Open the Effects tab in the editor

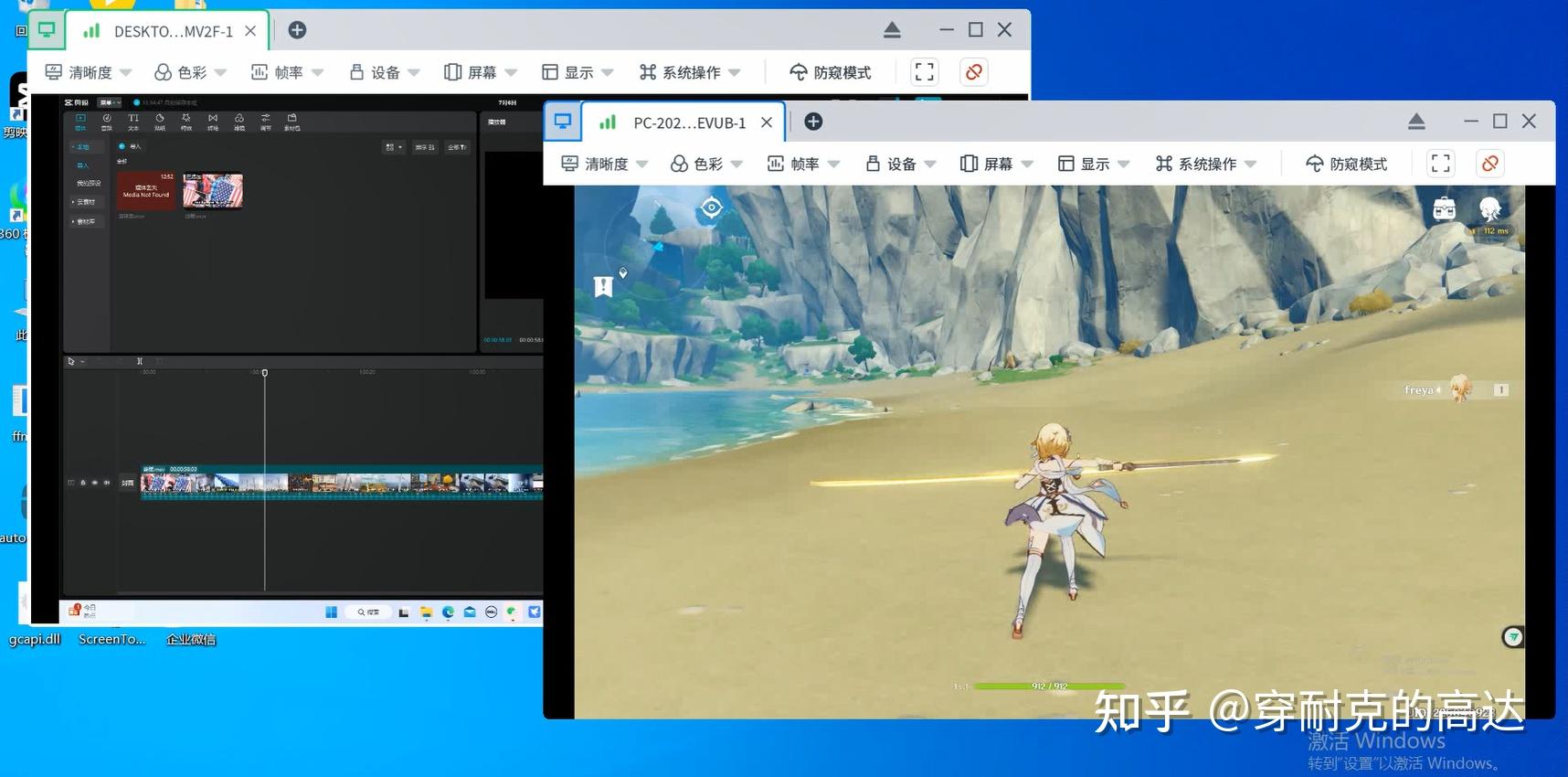click(186, 122)
